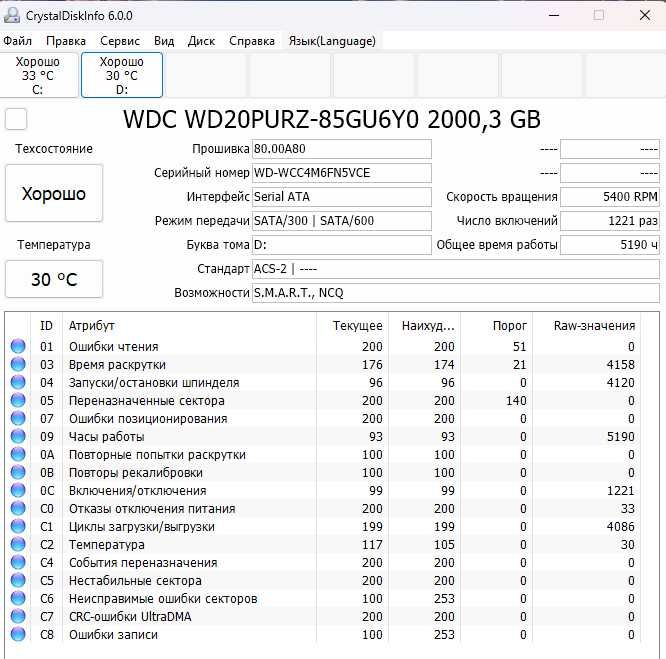Click status orb for Повторные попытки раскрутки

[18, 454]
